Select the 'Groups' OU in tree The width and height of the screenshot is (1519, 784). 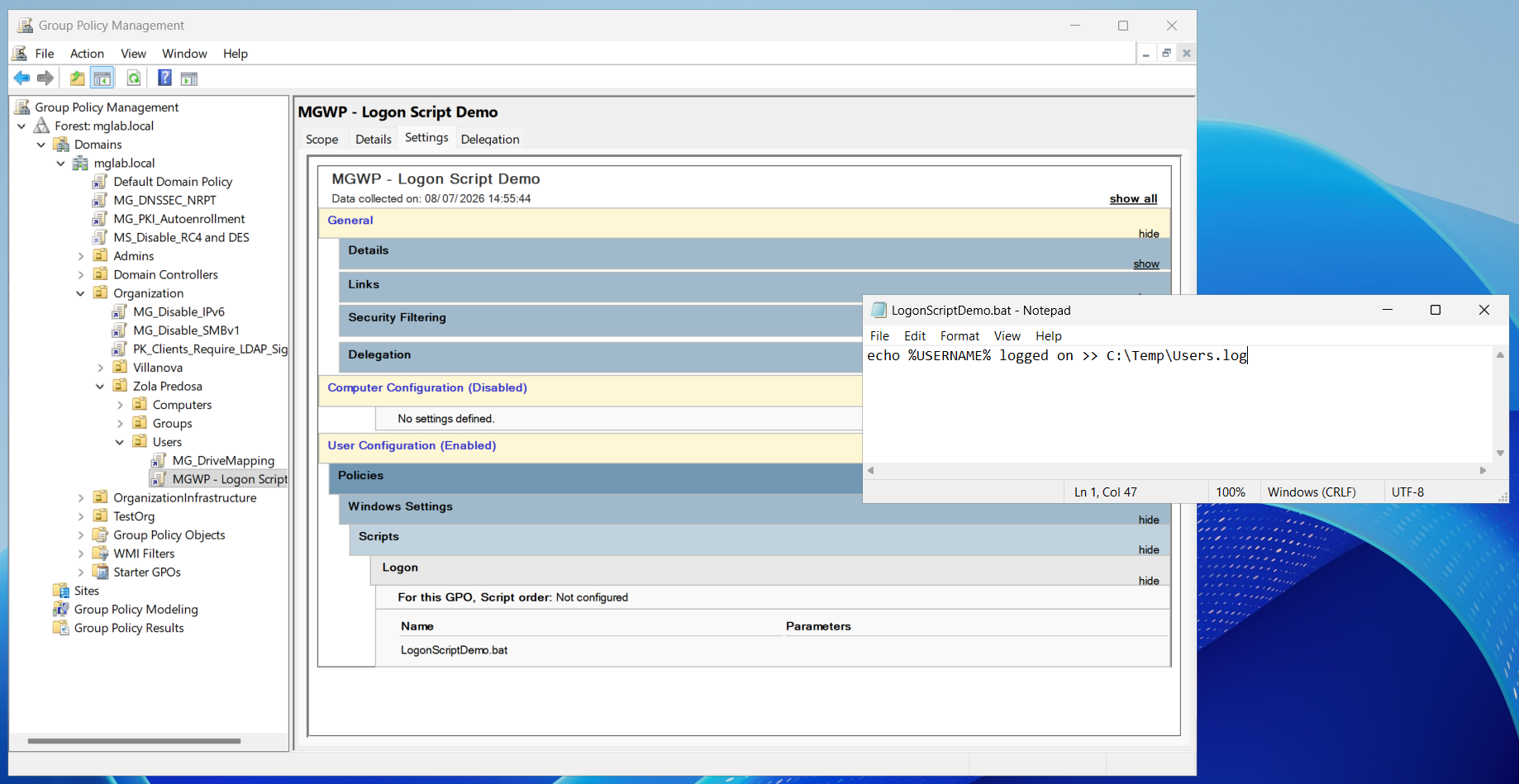172,423
